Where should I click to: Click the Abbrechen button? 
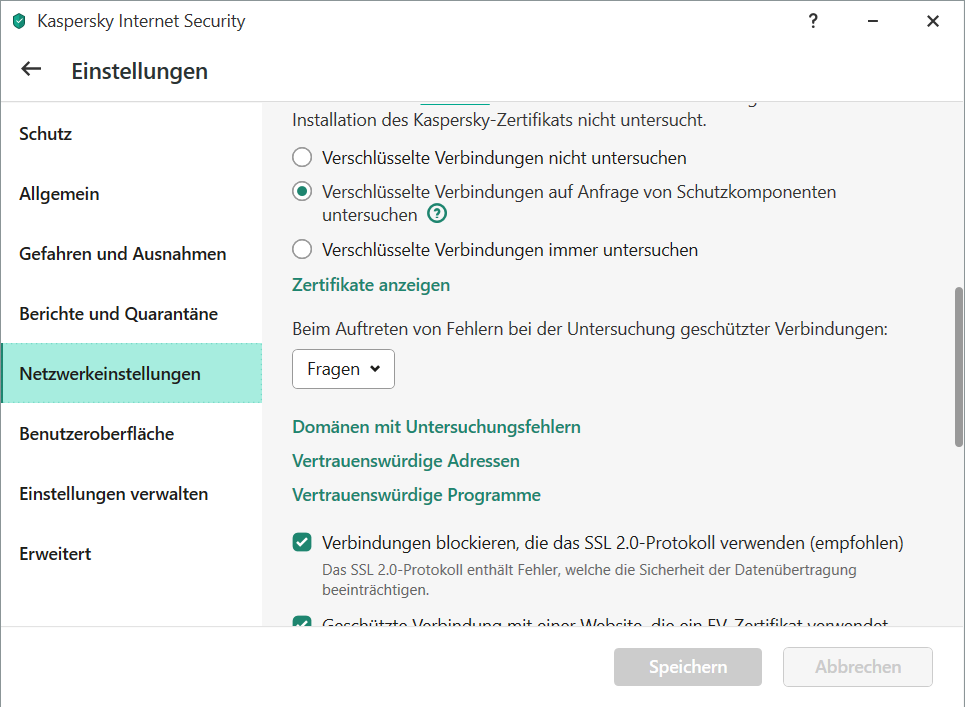(858, 666)
